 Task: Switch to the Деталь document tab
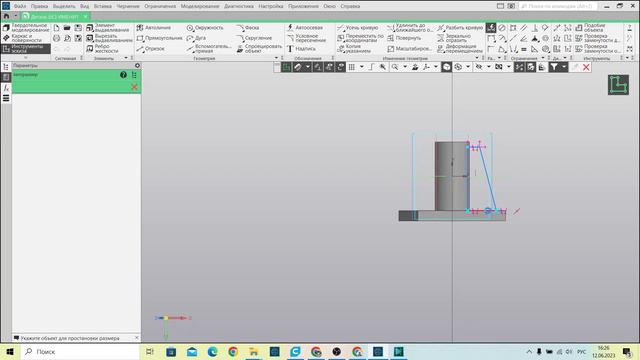click(x=55, y=16)
